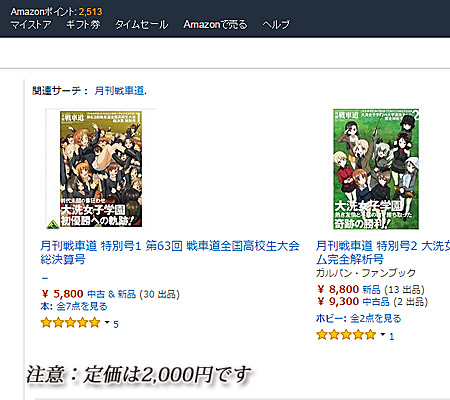
Task: Click the ¥9,300 中古品 offer link
Action: click(x=372, y=301)
